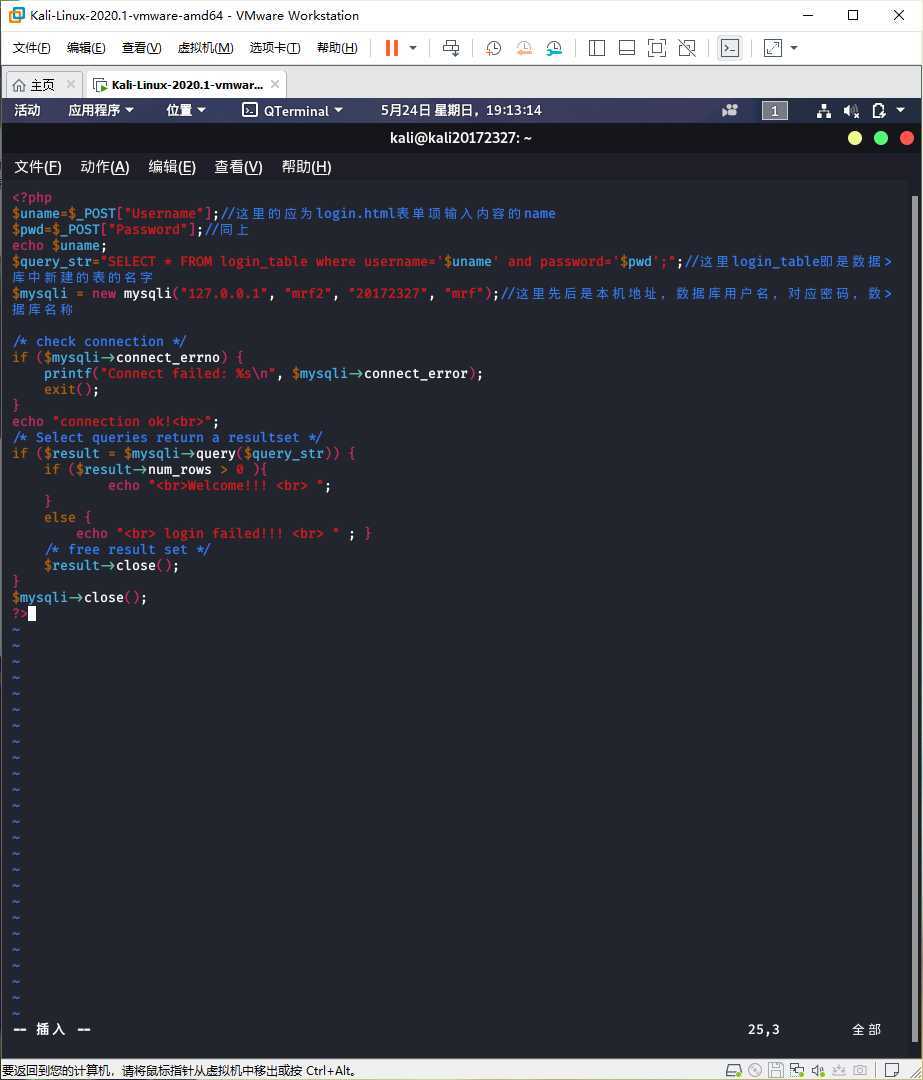Click the screen recorder icon in top bar

[729, 110]
